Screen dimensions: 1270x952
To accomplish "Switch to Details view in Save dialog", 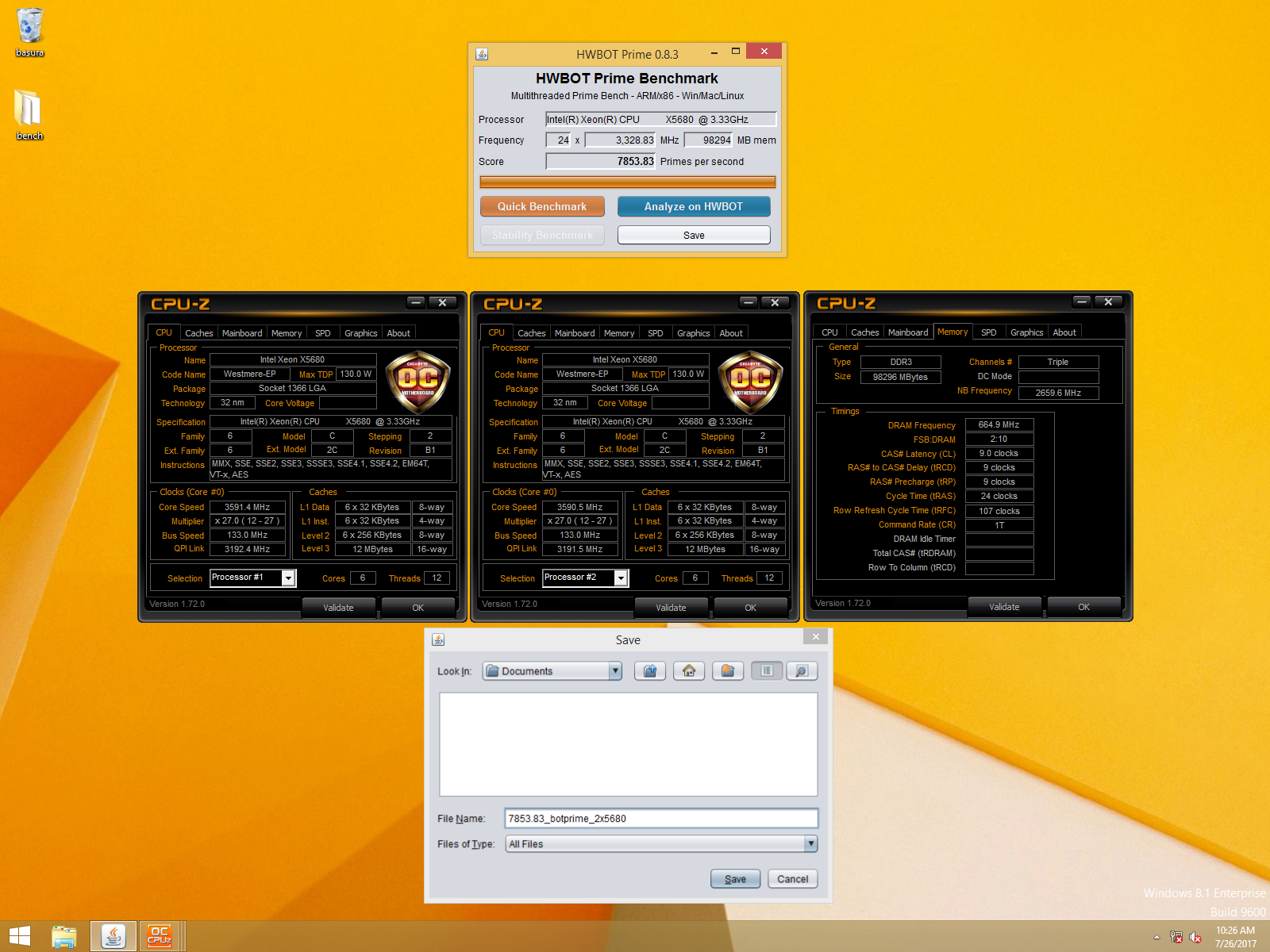I will 802,671.
